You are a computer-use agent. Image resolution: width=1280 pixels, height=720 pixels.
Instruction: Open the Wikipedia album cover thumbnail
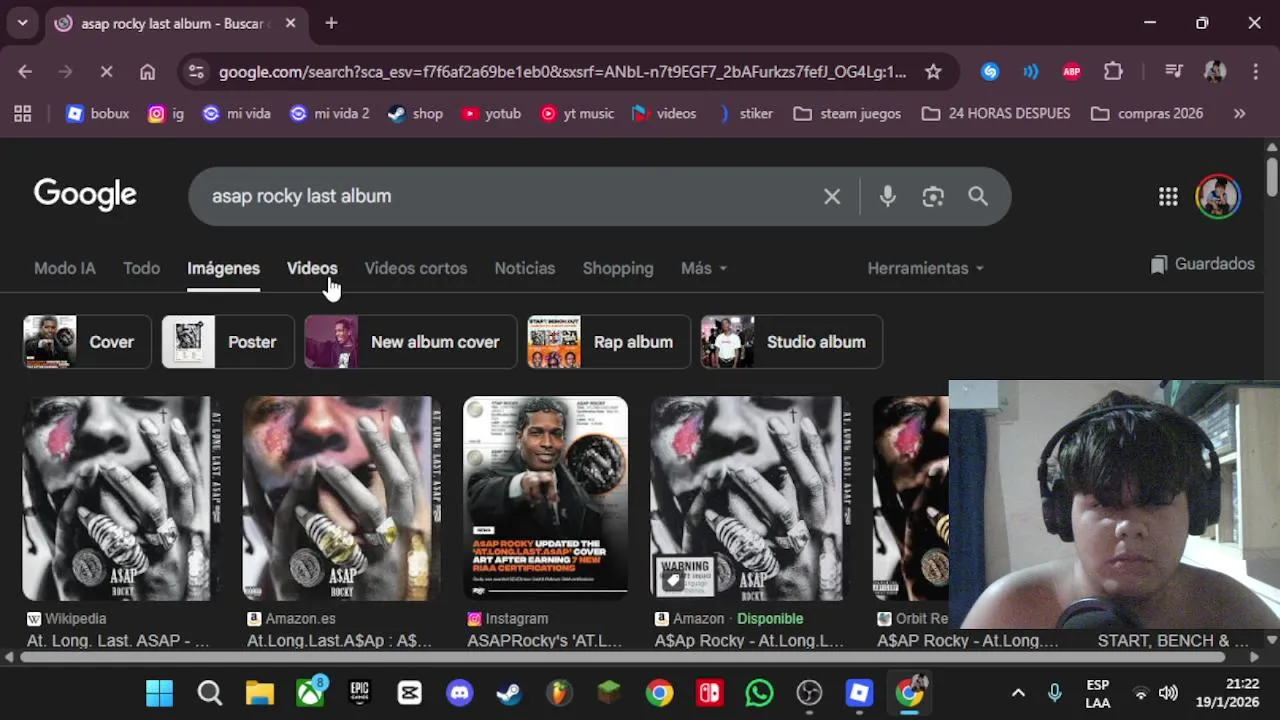[x=119, y=498]
